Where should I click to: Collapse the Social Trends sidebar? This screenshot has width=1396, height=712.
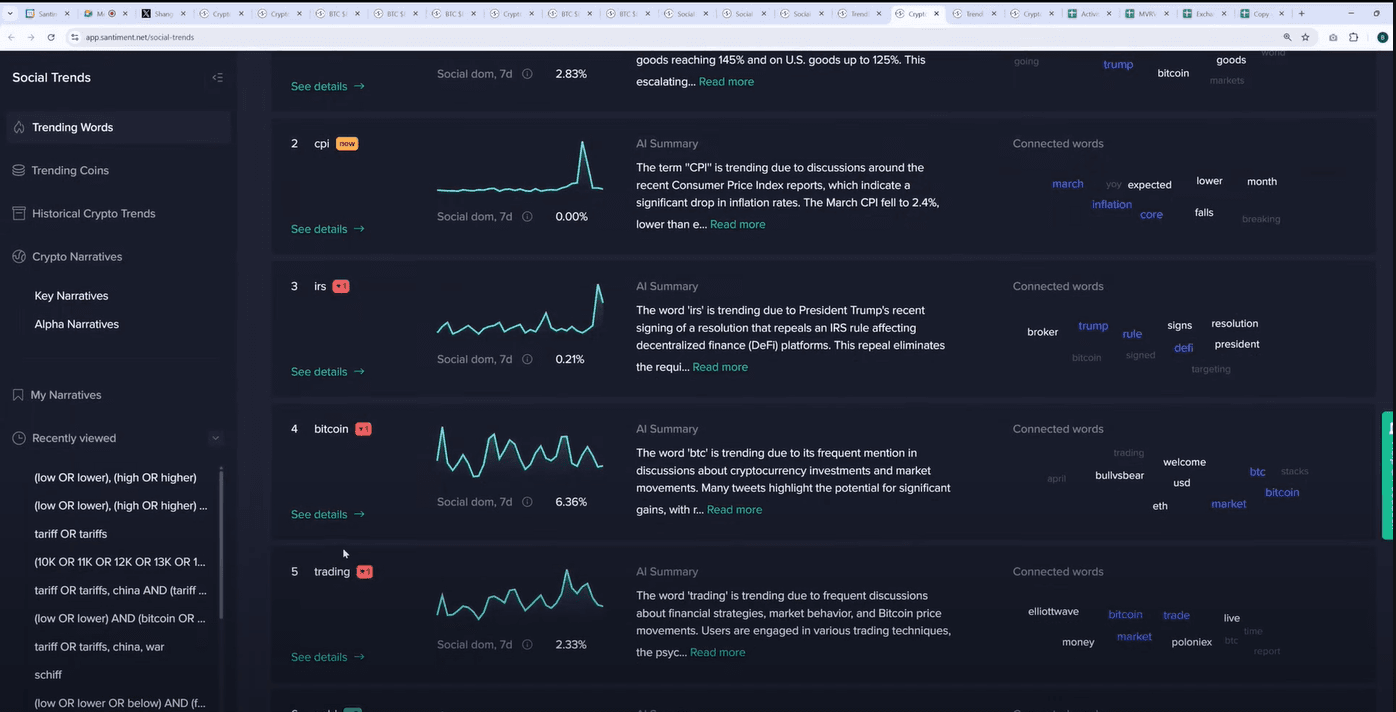point(217,78)
